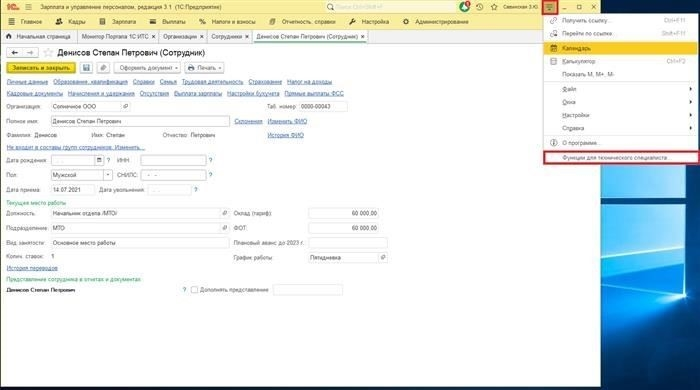Expand Настройки submenu in service menu
The height and width of the screenshot is (390, 700).
621,115
